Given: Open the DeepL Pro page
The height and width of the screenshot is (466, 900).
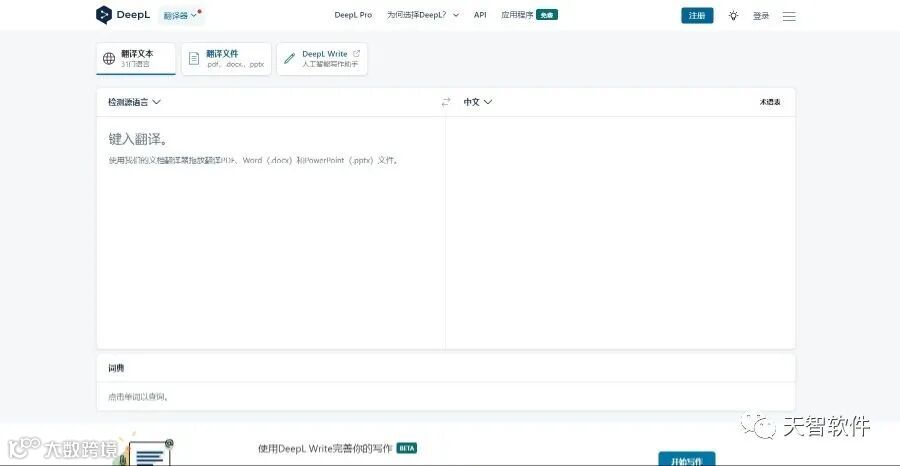Looking at the screenshot, I should tap(353, 15).
